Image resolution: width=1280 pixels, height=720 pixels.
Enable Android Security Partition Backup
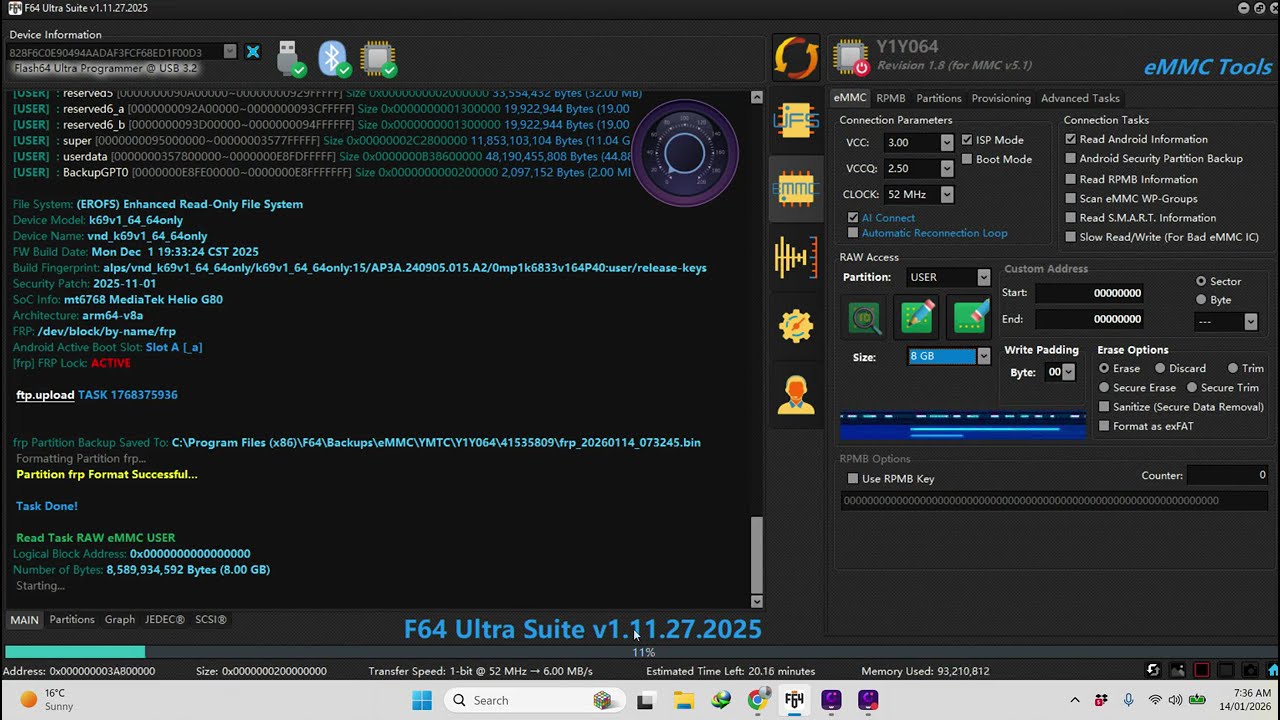click(x=1071, y=158)
